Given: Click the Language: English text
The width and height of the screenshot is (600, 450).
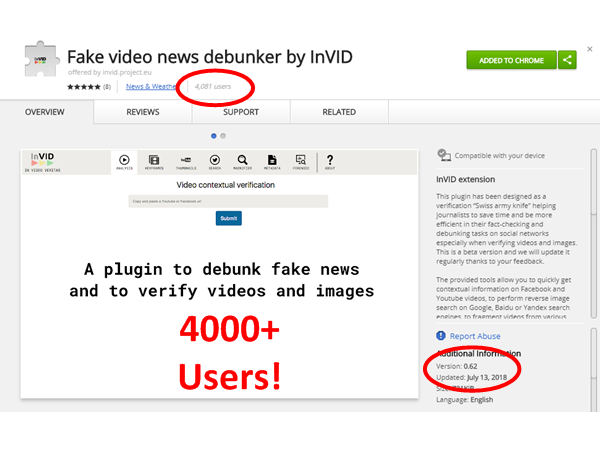Looking at the screenshot, I should coord(465,399).
